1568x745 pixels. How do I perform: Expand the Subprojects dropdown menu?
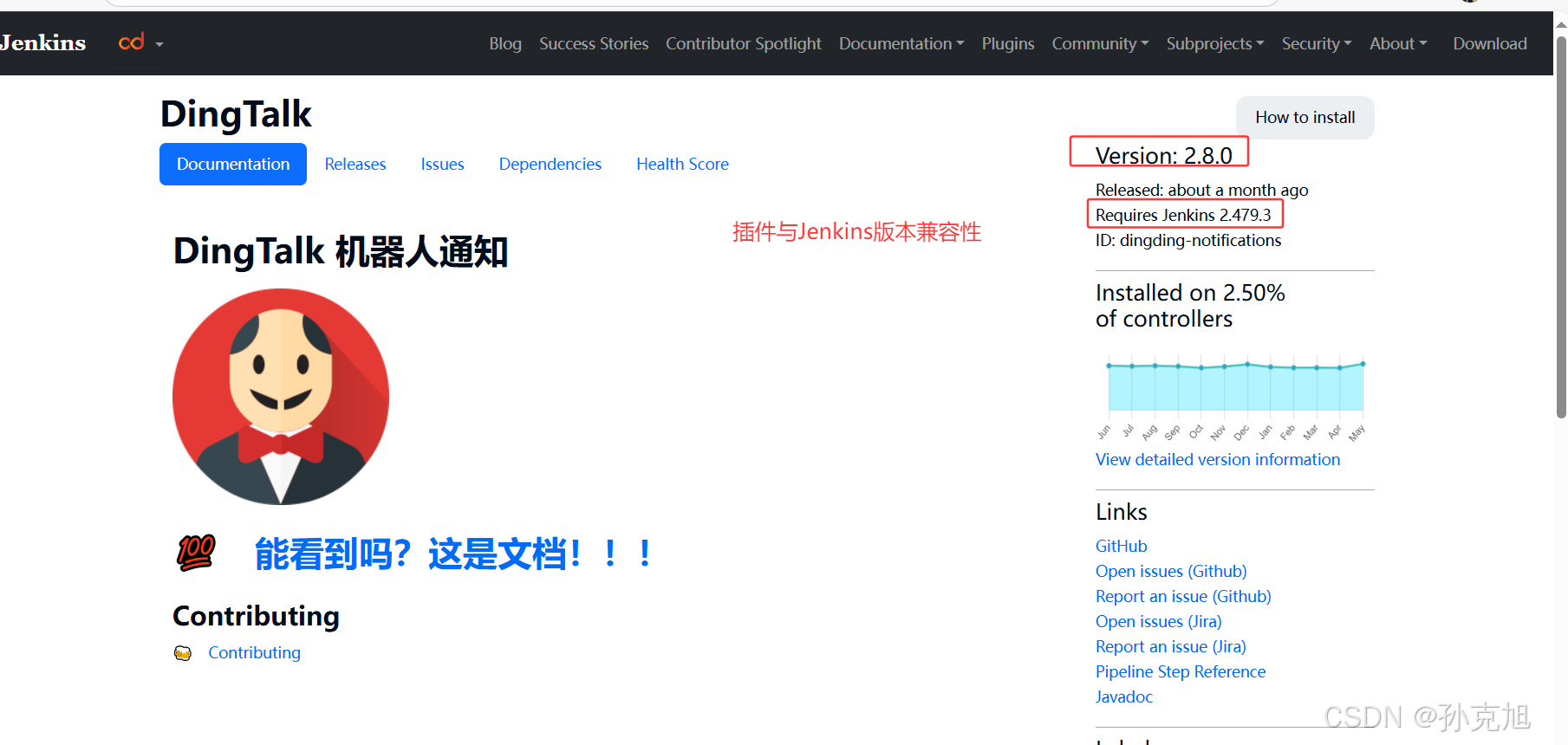pos(1215,43)
